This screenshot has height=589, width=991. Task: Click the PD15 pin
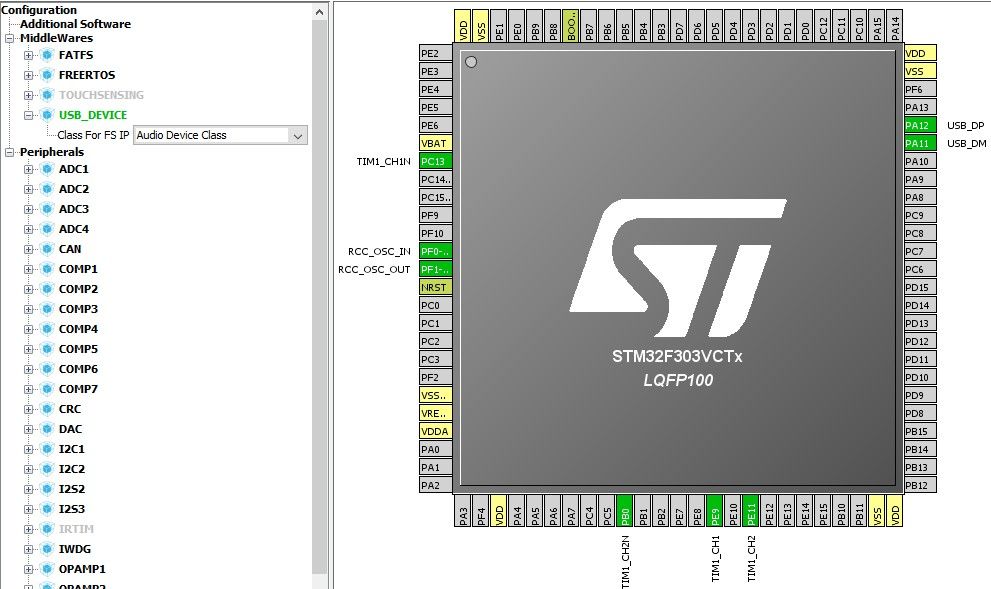(x=920, y=287)
